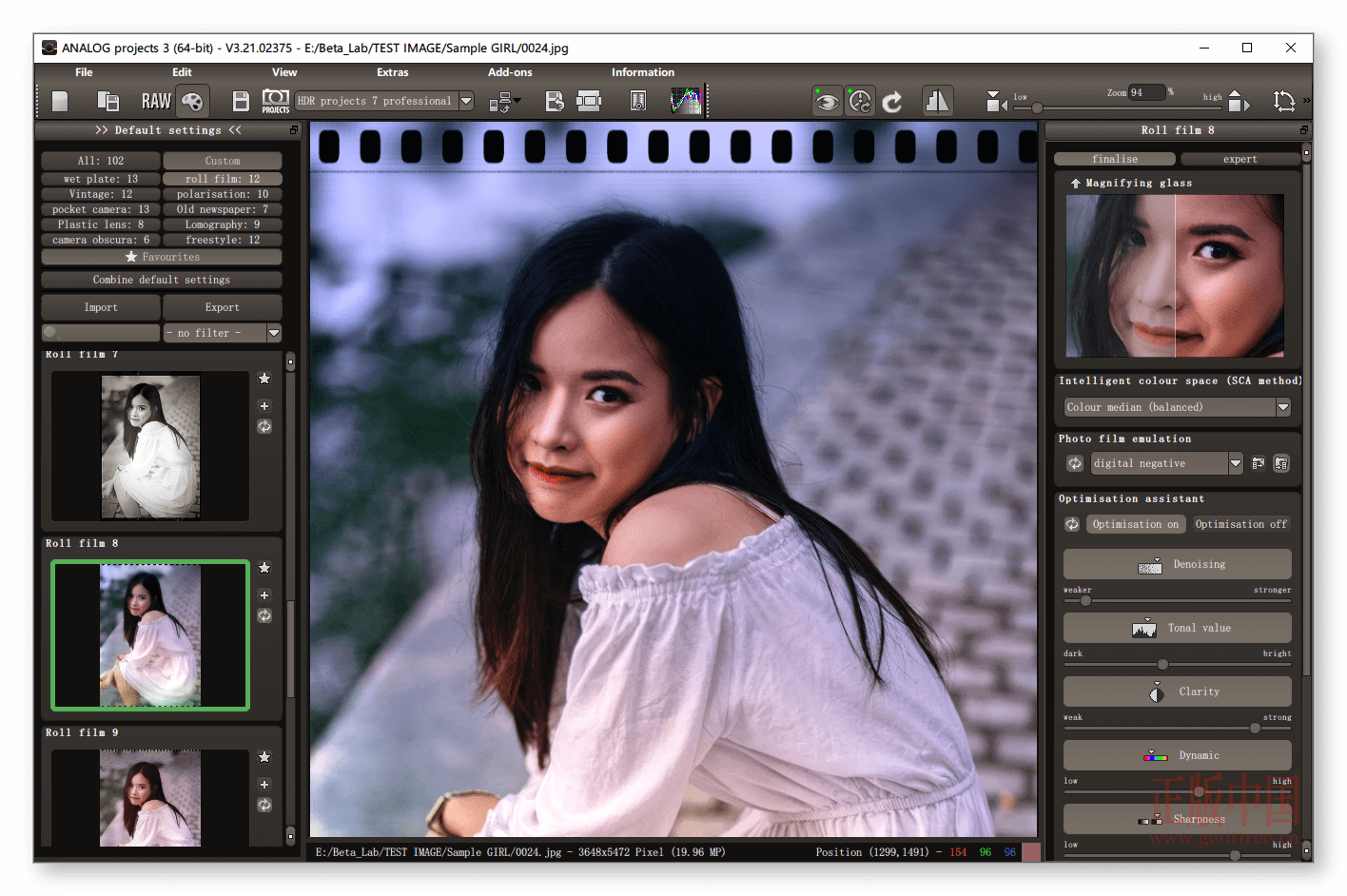
Task: Reset the photo film emulation with the refresh icon
Action: coord(1075,463)
